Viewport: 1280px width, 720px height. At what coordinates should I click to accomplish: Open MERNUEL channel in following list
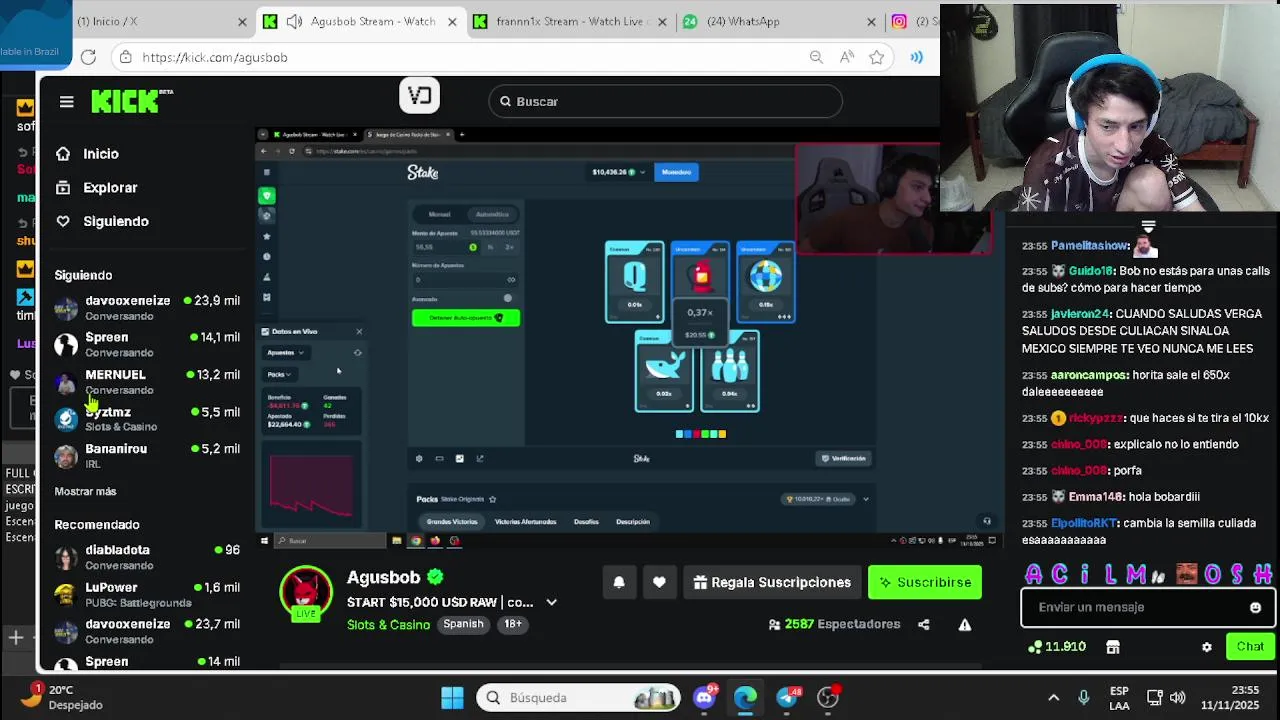point(147,381)
